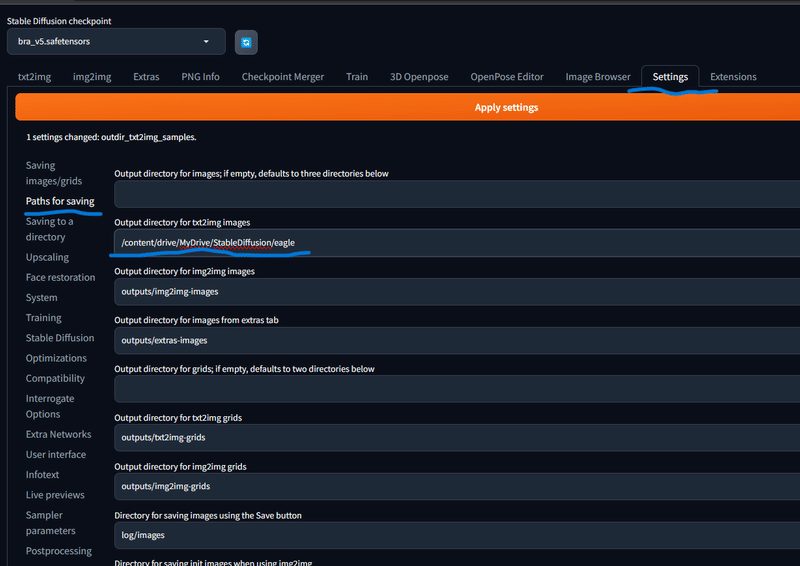The width and height of the screenshot is (800, 566).
Task: Open the Training settings section
Action: 43,317
